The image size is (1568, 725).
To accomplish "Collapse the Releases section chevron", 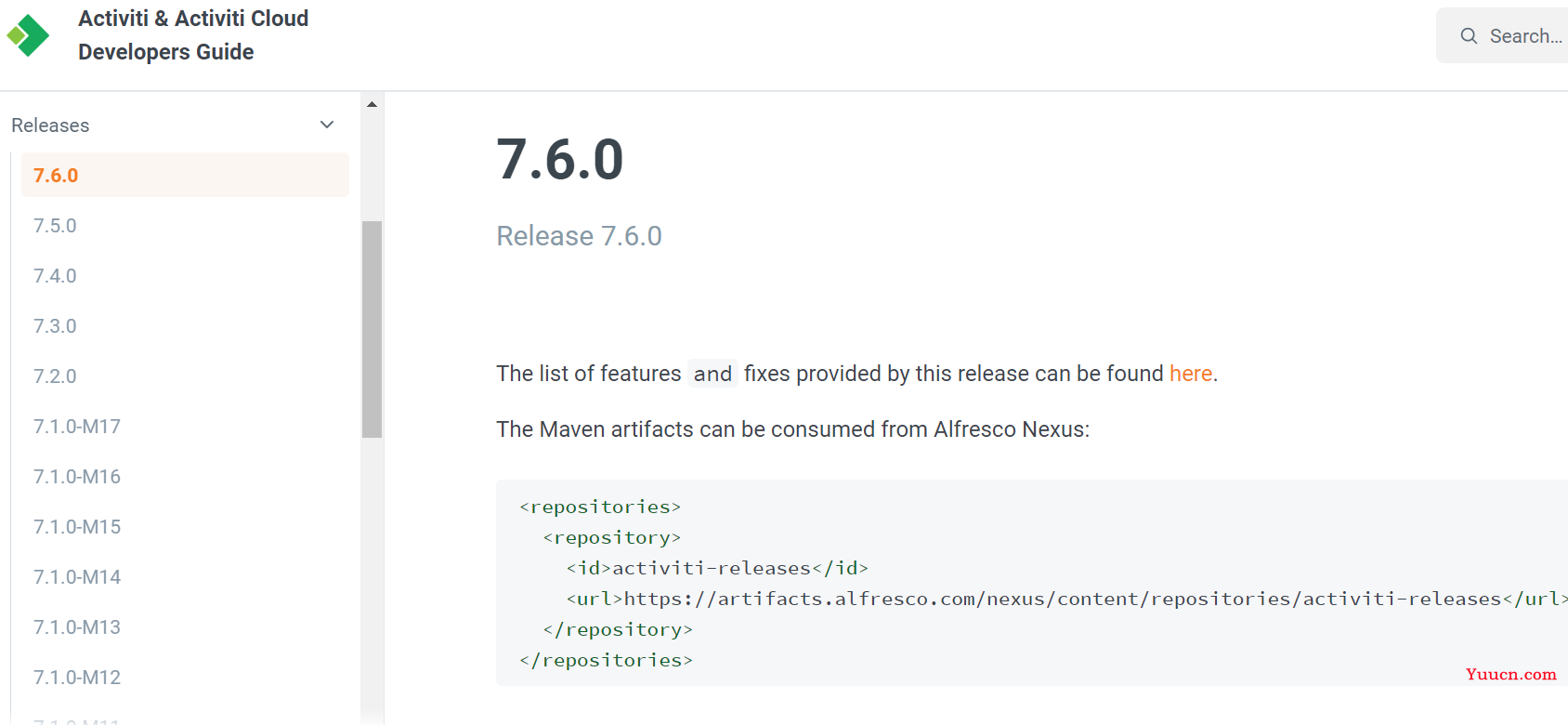I will [x=327, y=125].
